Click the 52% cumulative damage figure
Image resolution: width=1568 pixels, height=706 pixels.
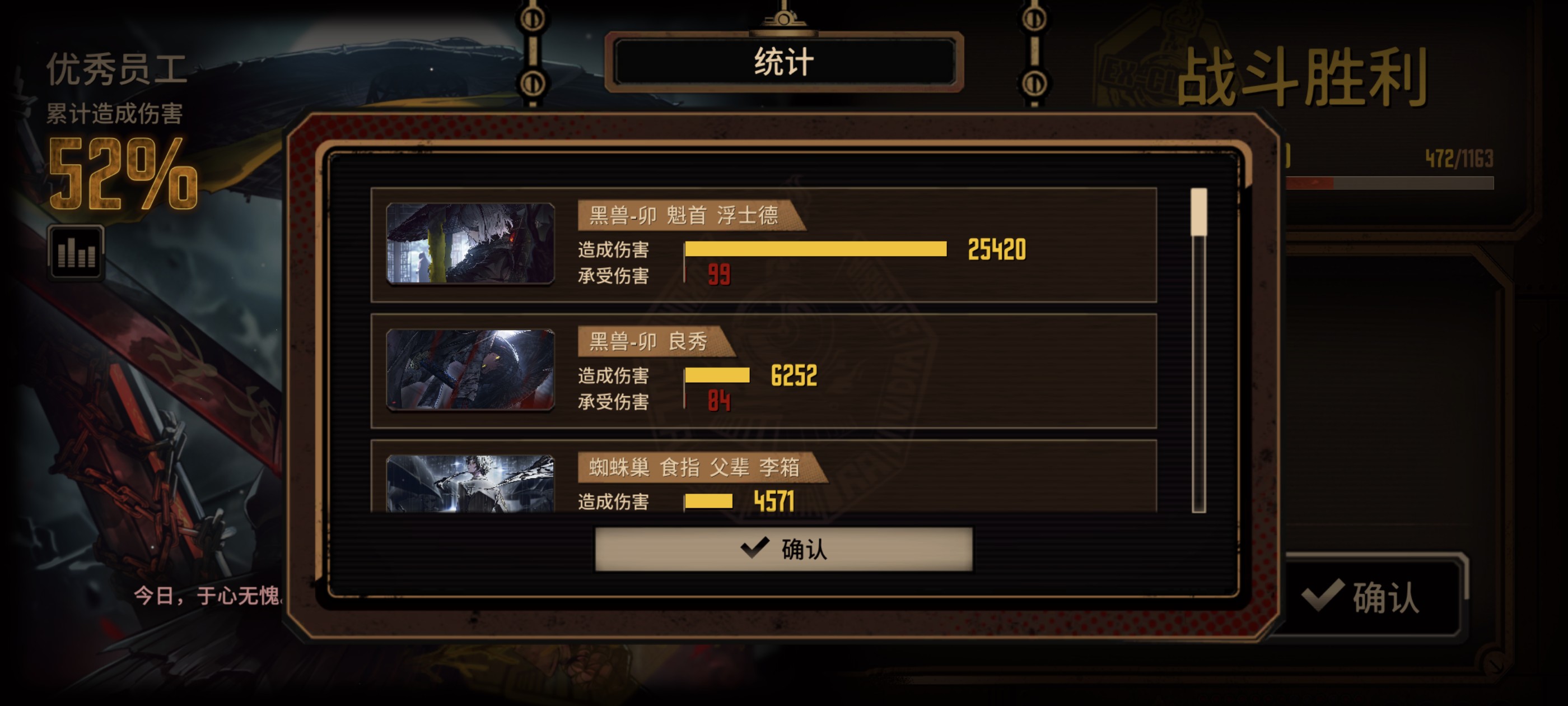click(124, 174)
